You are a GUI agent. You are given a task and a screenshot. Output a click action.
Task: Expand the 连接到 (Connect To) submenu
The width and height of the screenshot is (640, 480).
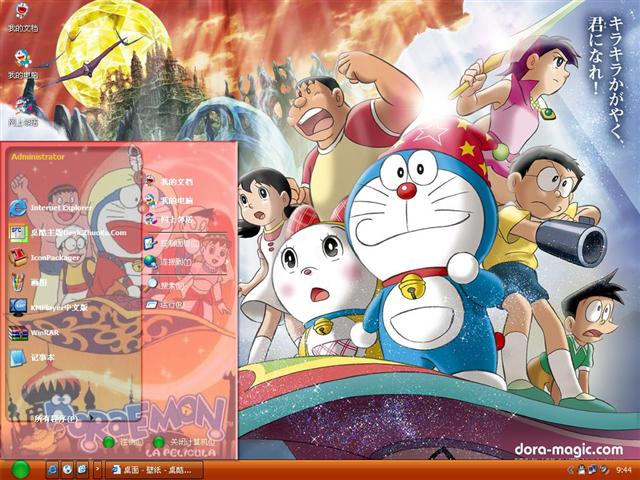click(x=169, y=262)
